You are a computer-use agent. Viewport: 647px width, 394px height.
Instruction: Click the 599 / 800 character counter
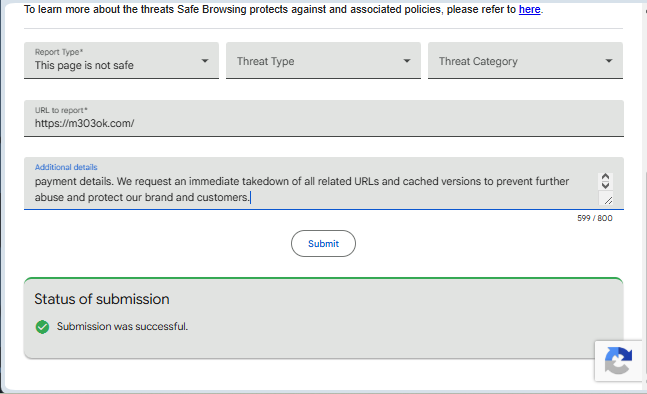(x=595, y=218)
